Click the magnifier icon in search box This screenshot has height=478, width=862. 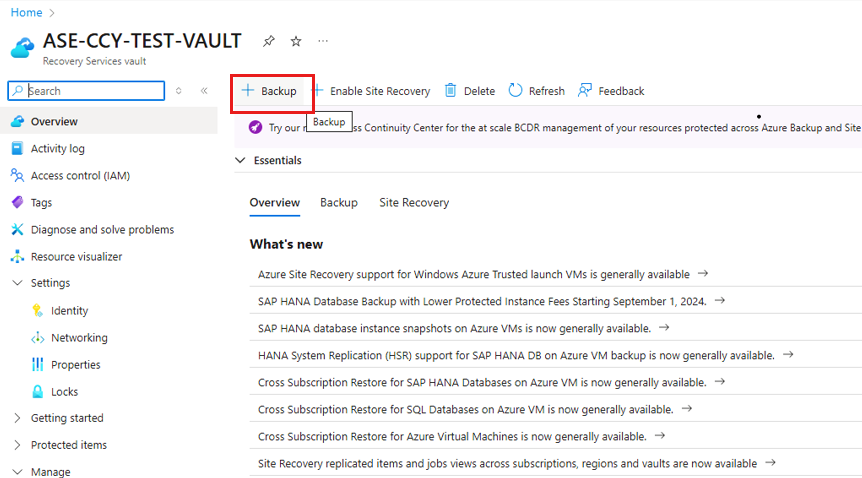coord(18,90)
